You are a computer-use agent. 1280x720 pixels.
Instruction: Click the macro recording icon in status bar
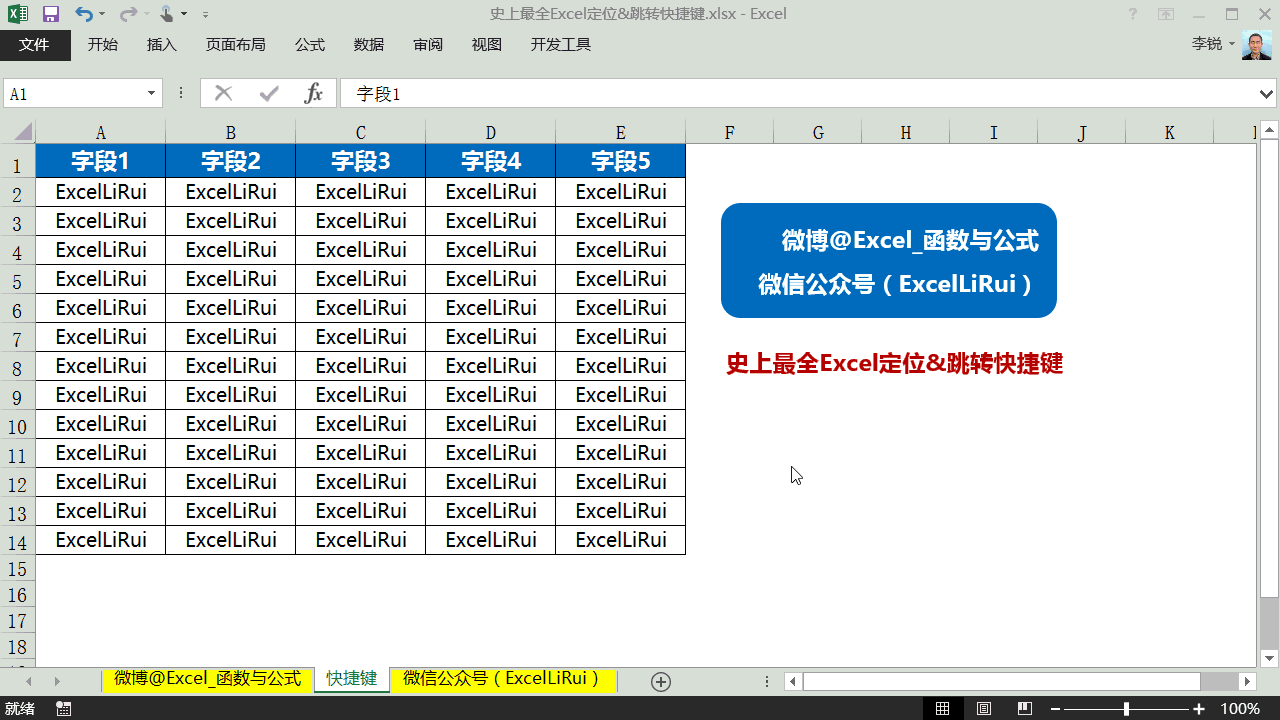click(x=64, y=708)
